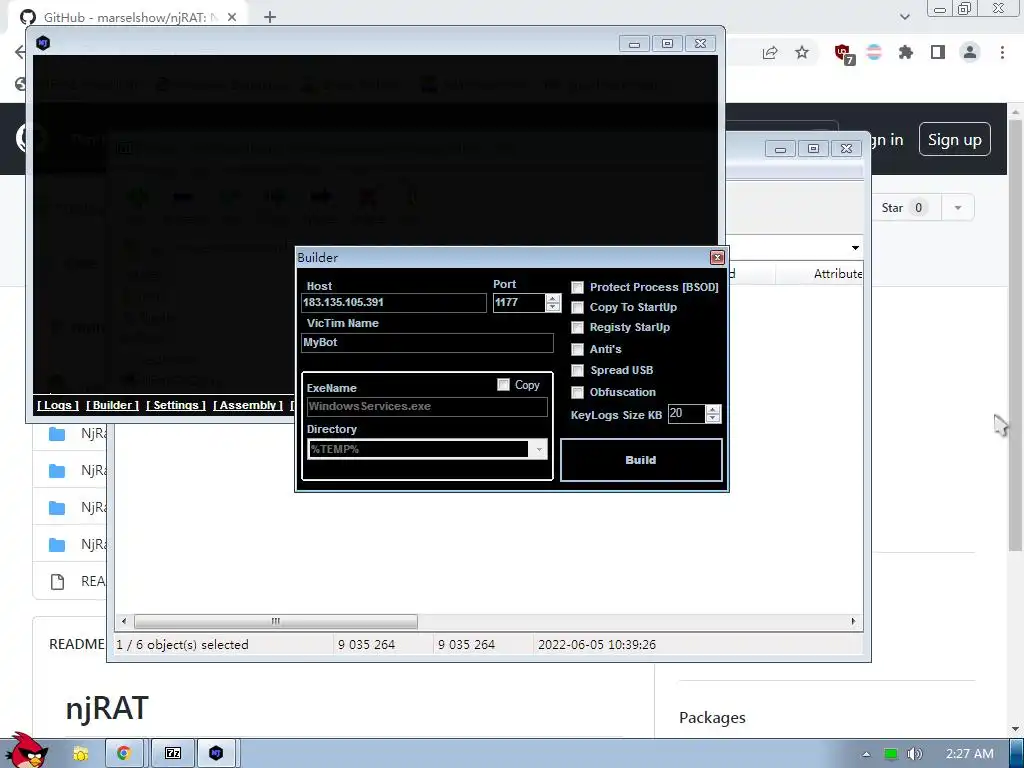Bookmark this page with the star icon
This screenshot has width=1024, height=768.
coord(802,52)
